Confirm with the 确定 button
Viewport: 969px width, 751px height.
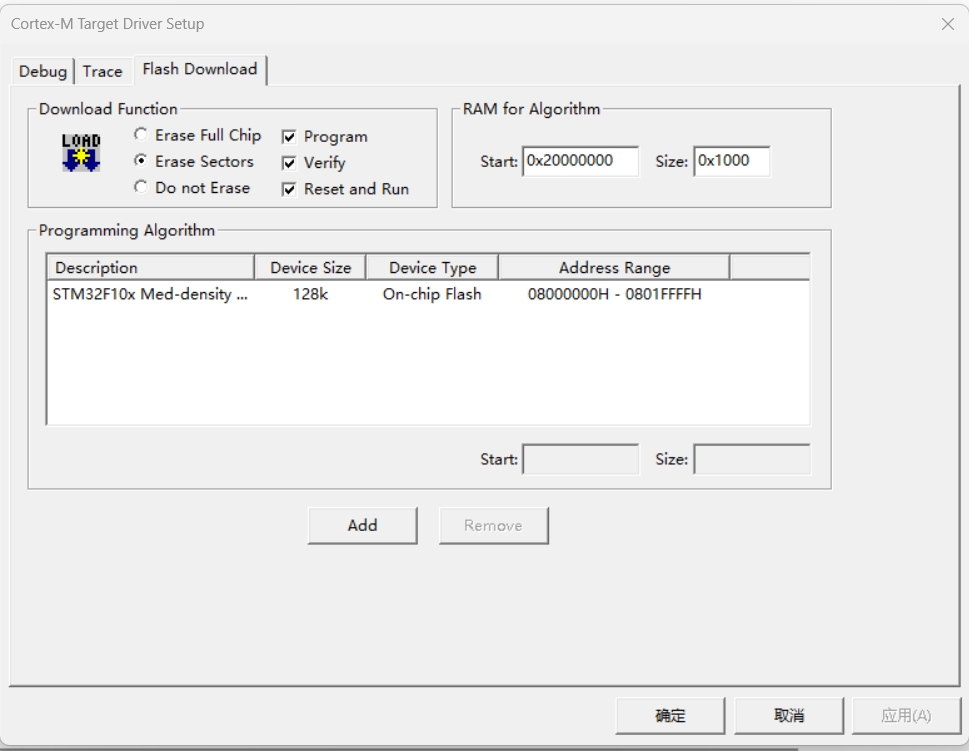(x=670, y=716)
